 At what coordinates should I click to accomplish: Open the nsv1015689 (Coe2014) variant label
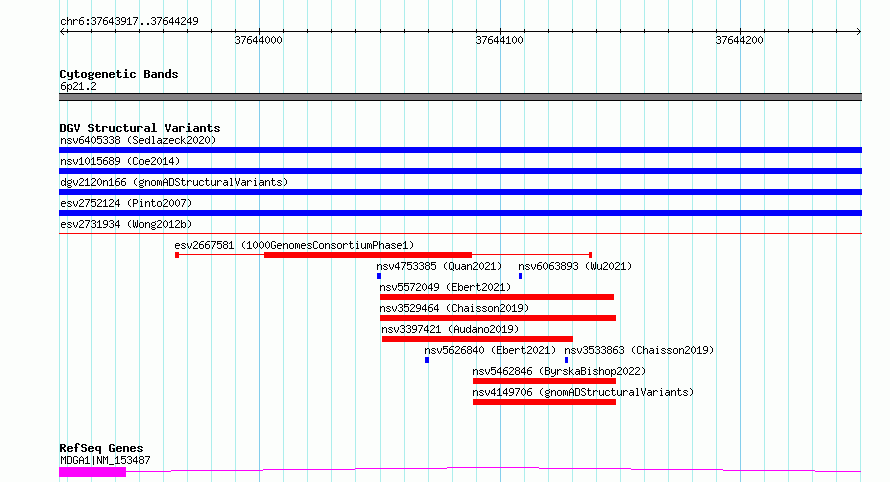[120, 161]
